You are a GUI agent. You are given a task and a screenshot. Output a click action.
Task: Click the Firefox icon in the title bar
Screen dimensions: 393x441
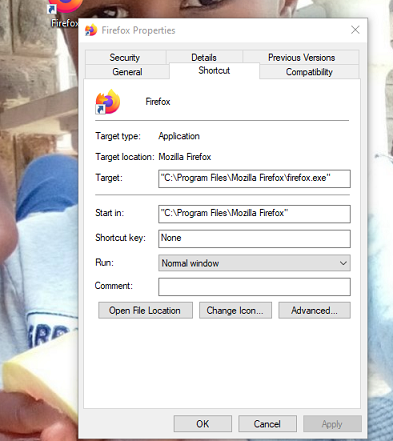[91, 30]
